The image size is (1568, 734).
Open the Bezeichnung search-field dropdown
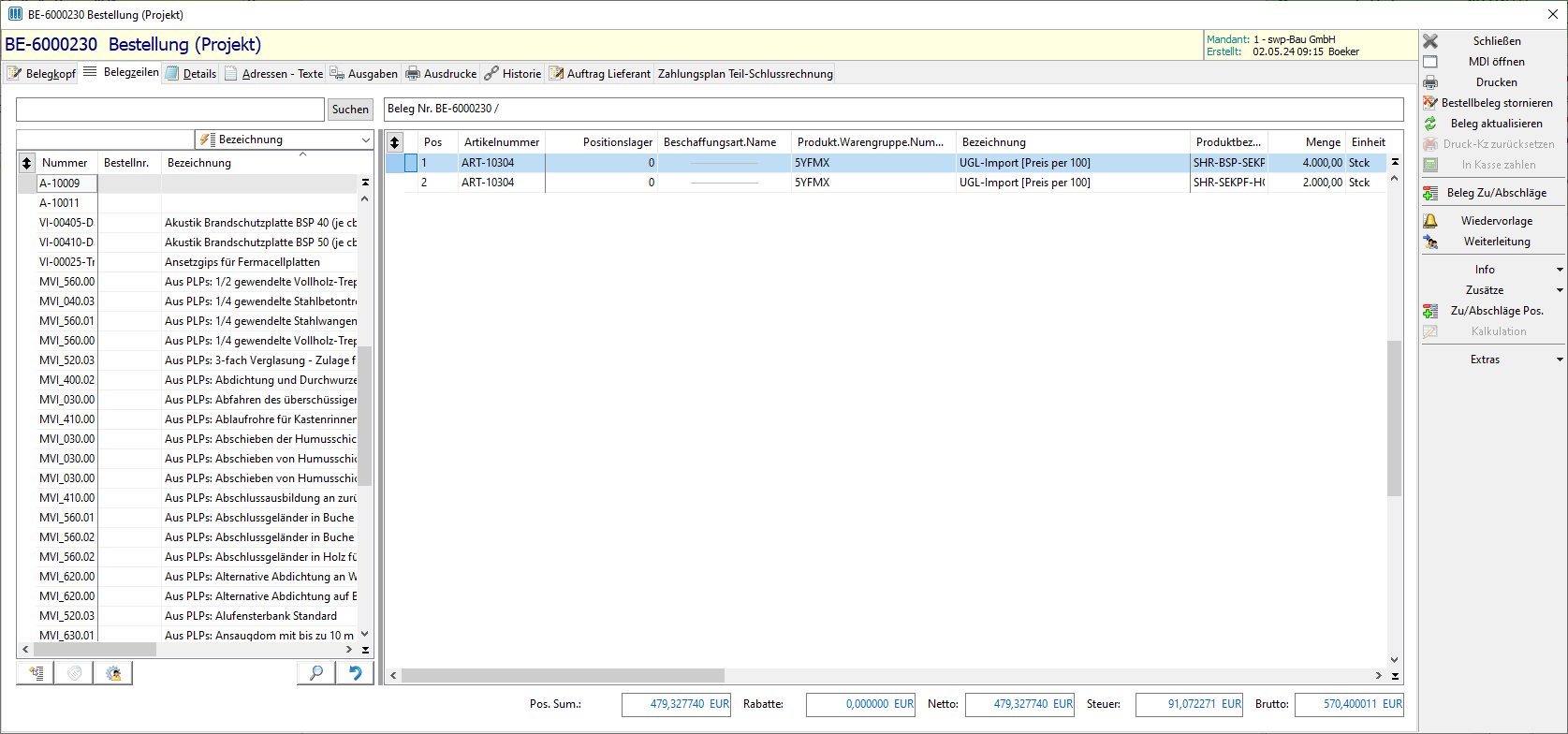point(365,139)
